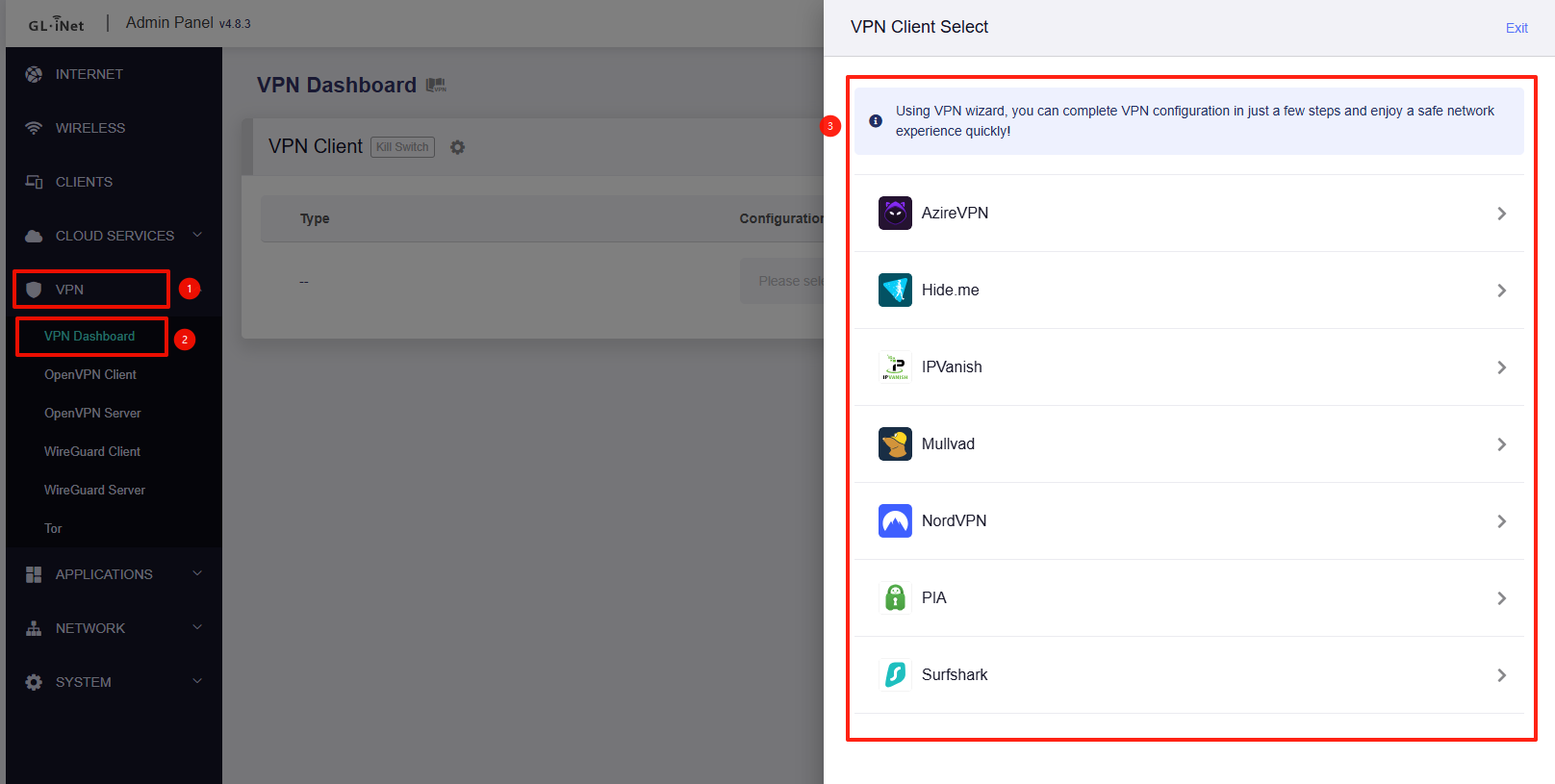Open the Internet section in sidebar

point(89,74)
